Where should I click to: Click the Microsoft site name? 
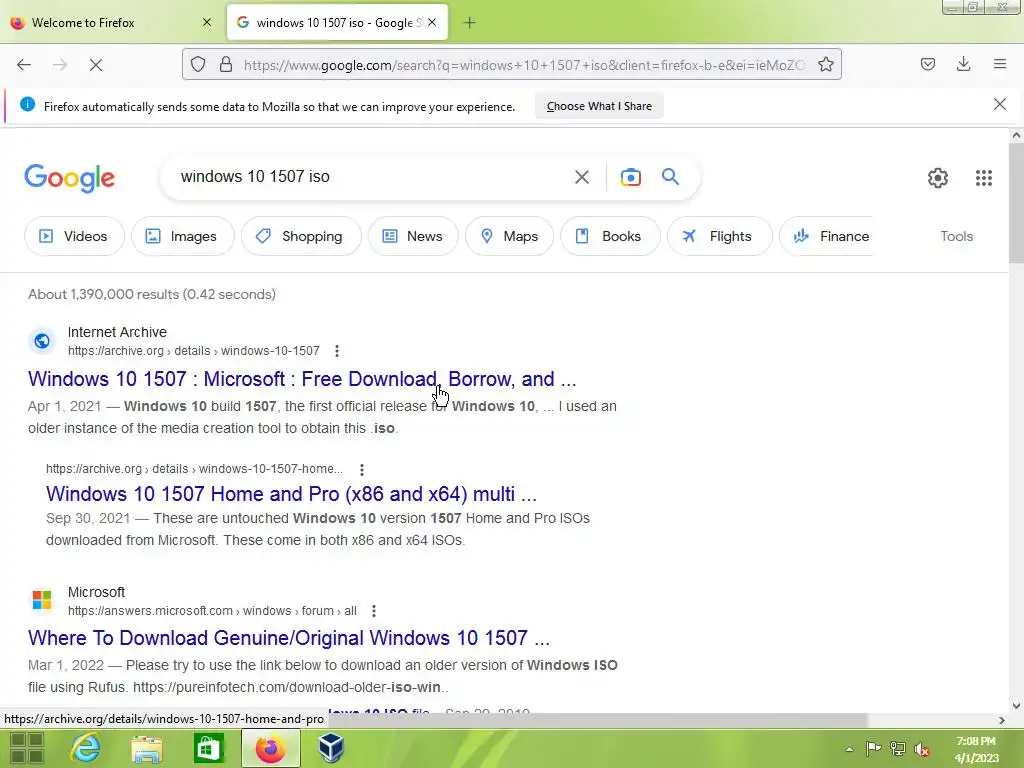[96, 592]
